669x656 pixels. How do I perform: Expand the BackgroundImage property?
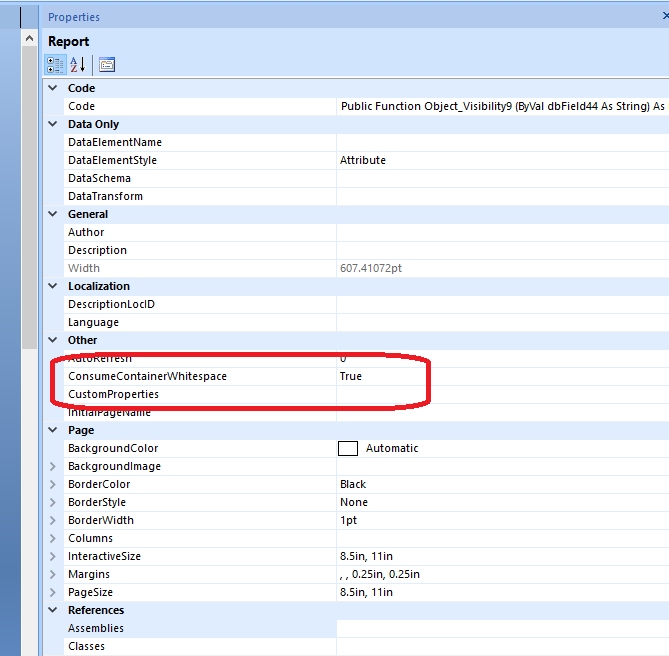(x=53, y=466)
